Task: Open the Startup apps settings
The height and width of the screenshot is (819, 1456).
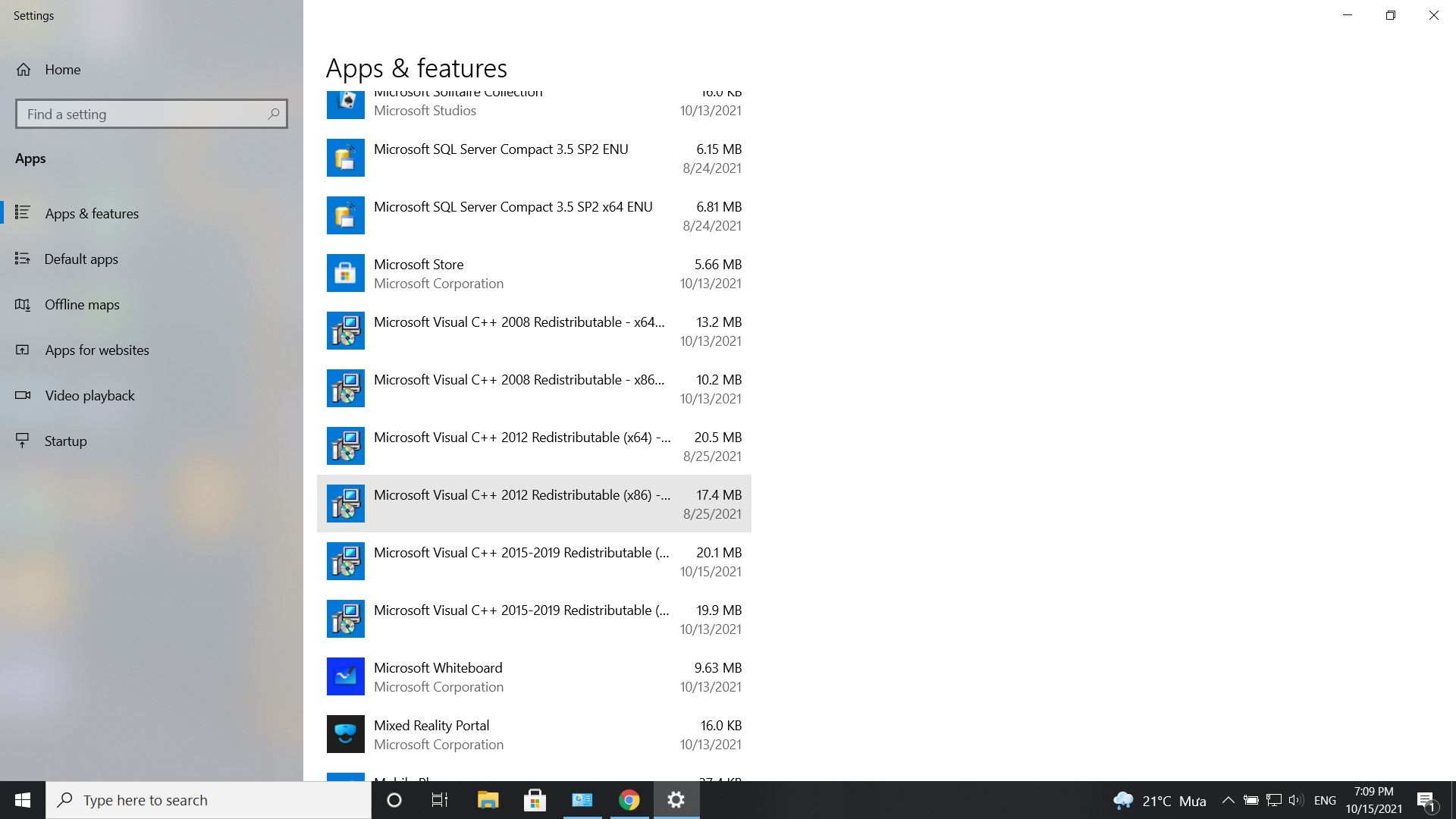Action: point(66,440)
